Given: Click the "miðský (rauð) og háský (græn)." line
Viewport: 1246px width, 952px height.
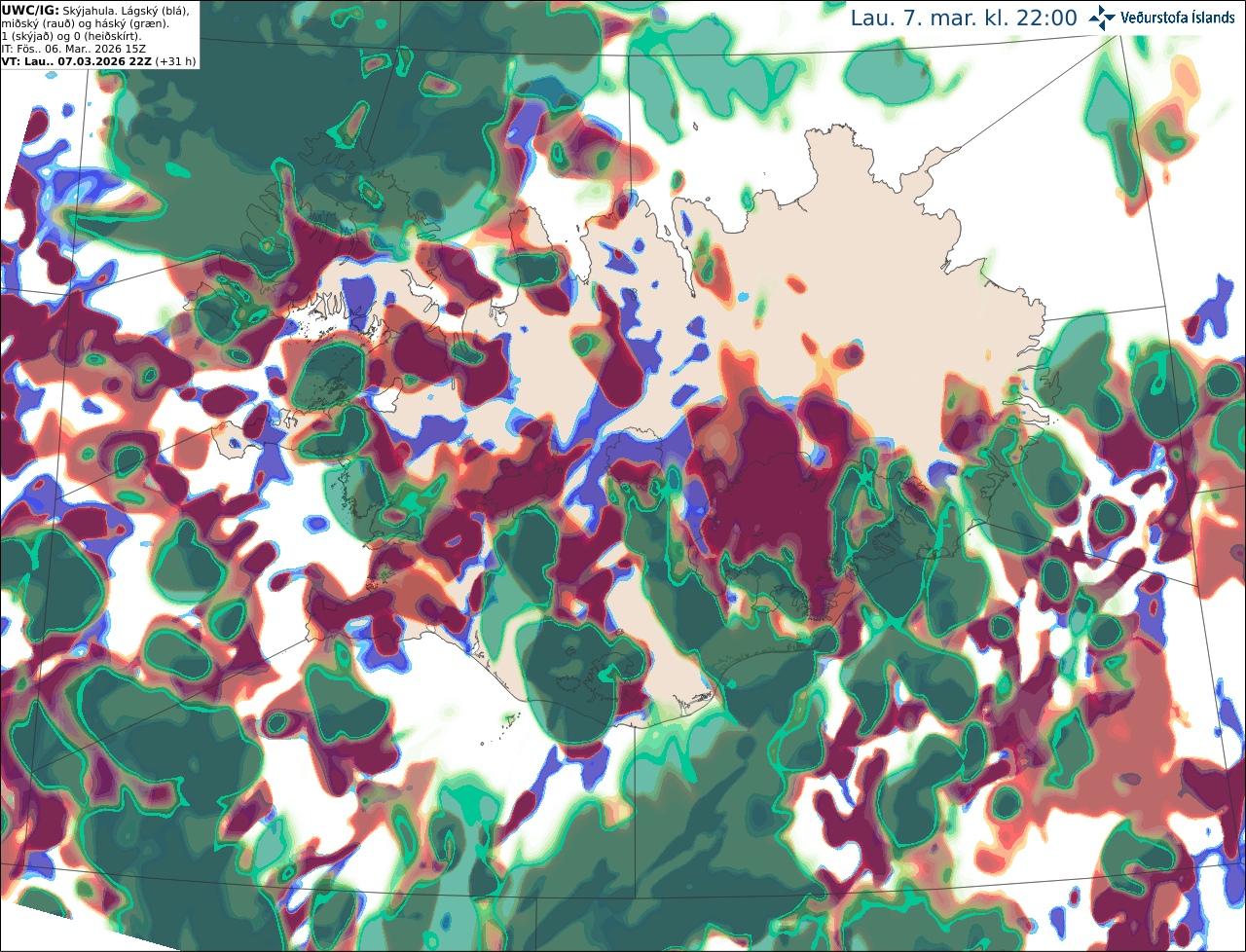Looking at the screenshot, I should tap(84, 22).
